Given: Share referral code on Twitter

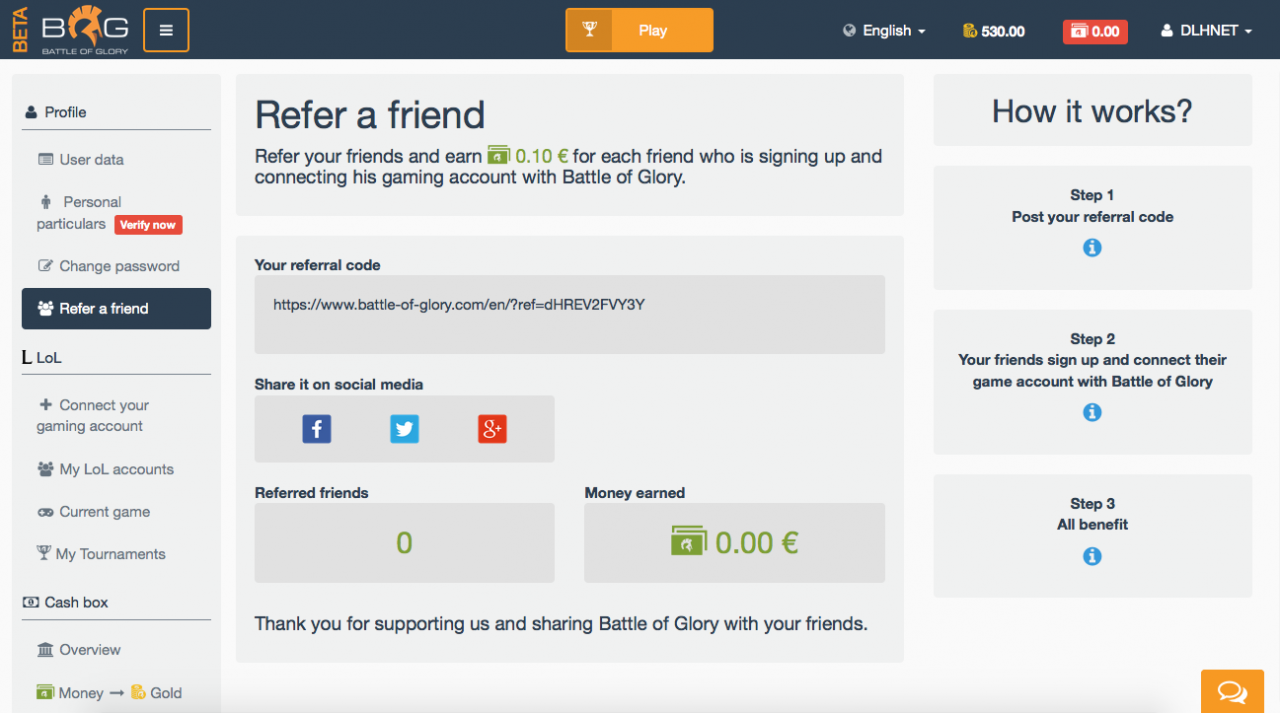Looking at the screenshot, I should coord(404,429).
